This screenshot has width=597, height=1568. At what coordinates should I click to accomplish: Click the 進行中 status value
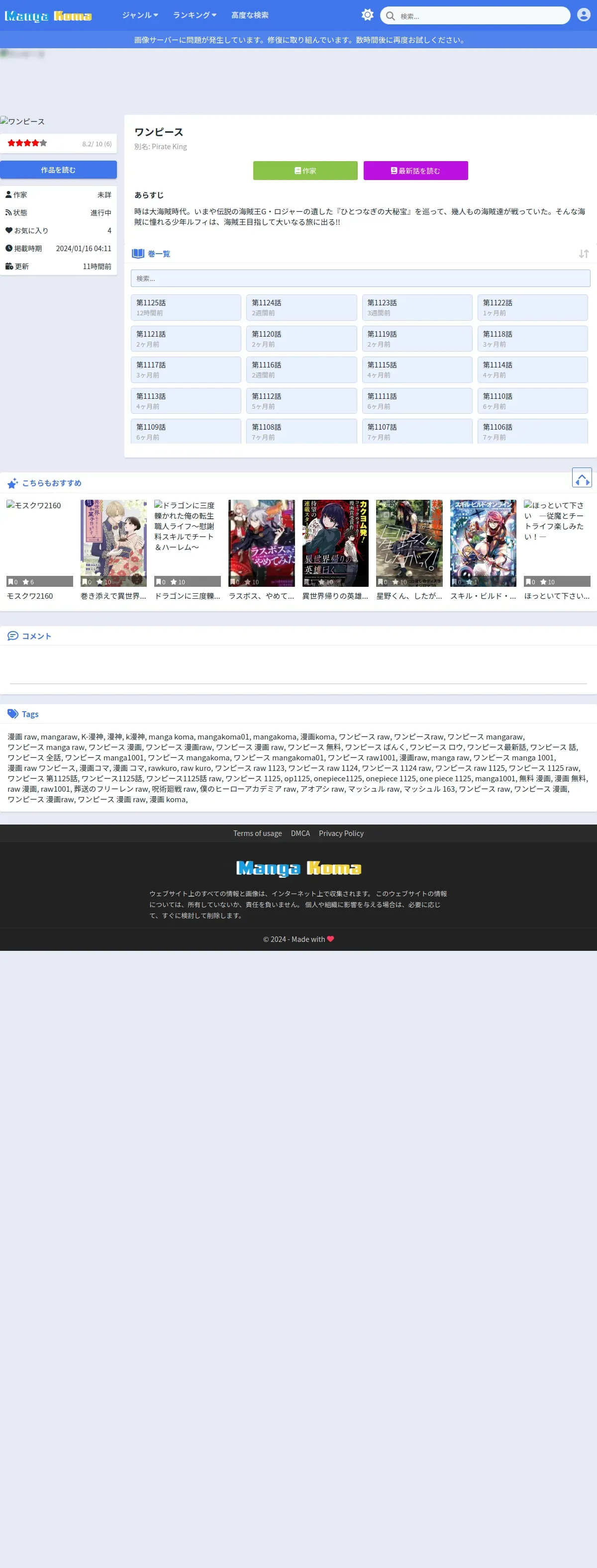click(x=101, y=213)
